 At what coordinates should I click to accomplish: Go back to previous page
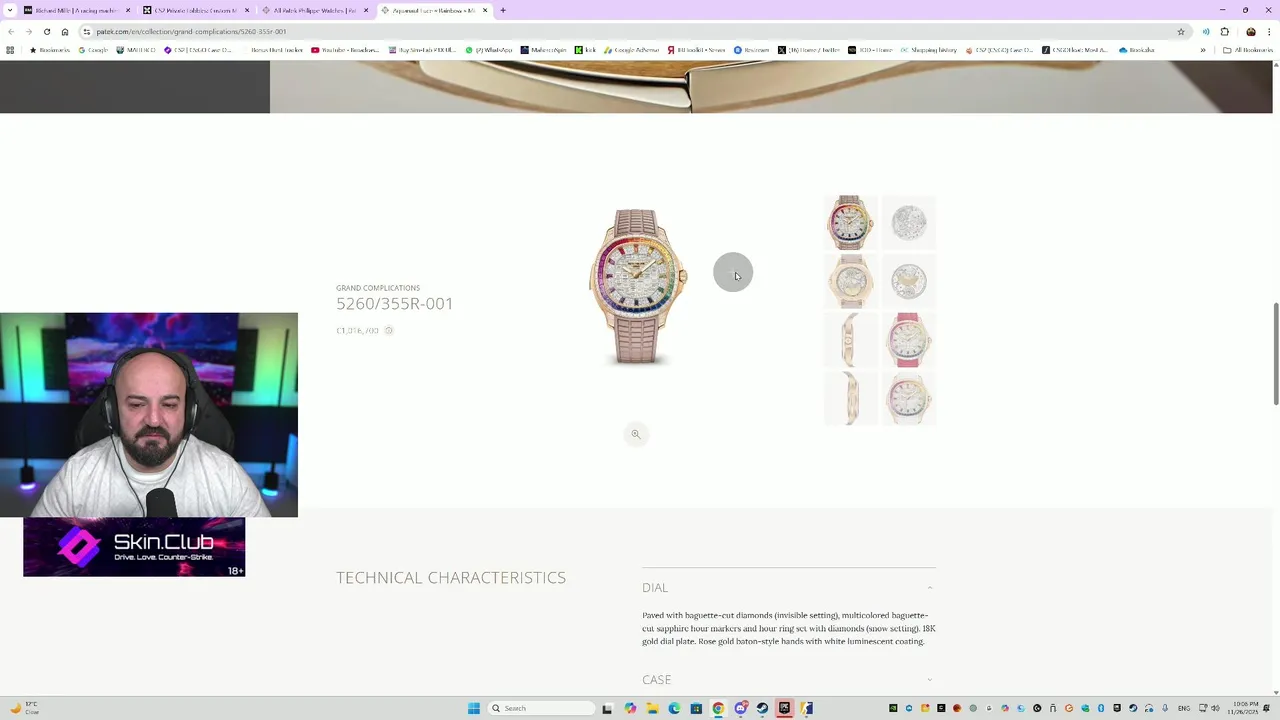pos(11,31)
